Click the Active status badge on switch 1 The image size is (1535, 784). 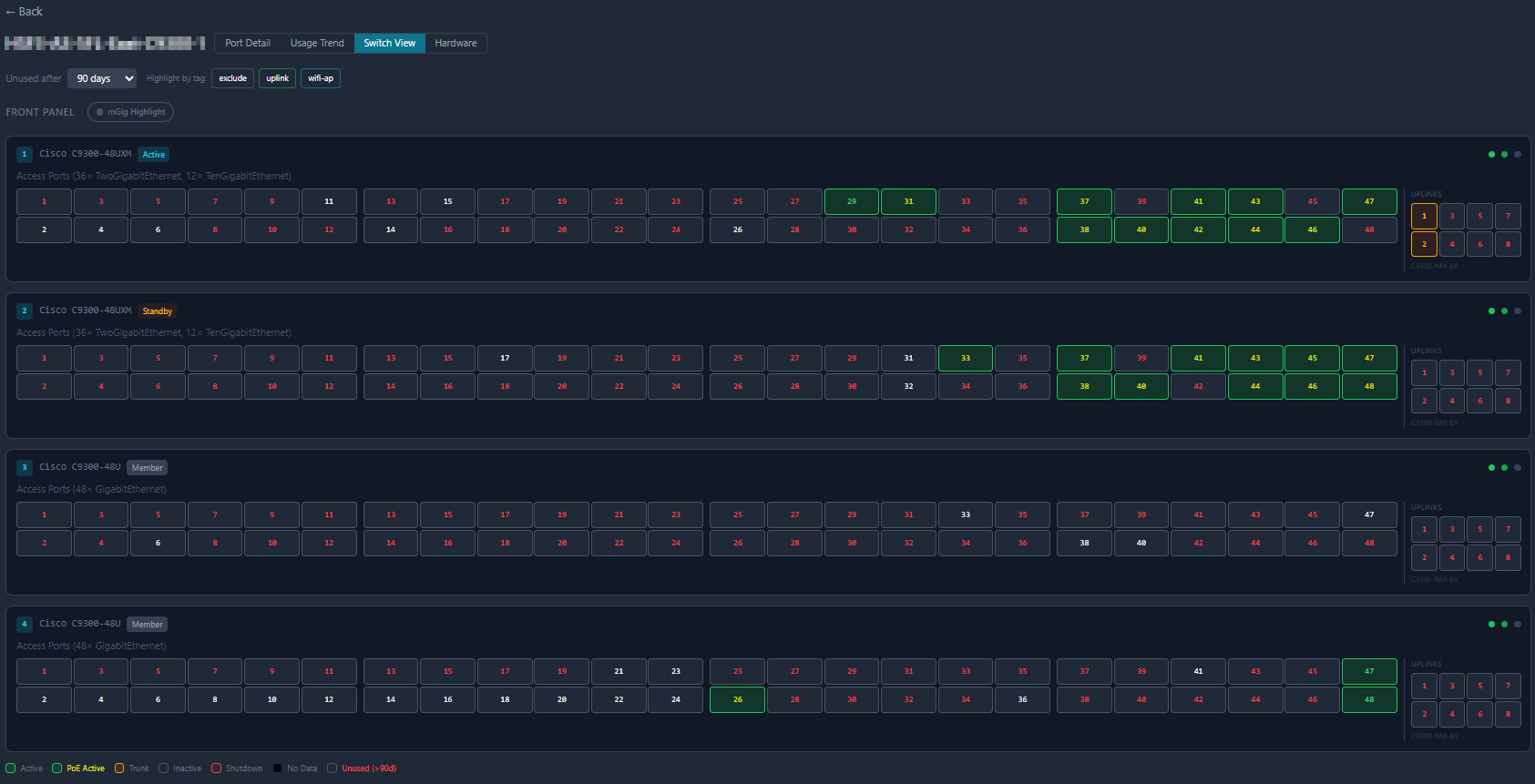tap(154, 155)
